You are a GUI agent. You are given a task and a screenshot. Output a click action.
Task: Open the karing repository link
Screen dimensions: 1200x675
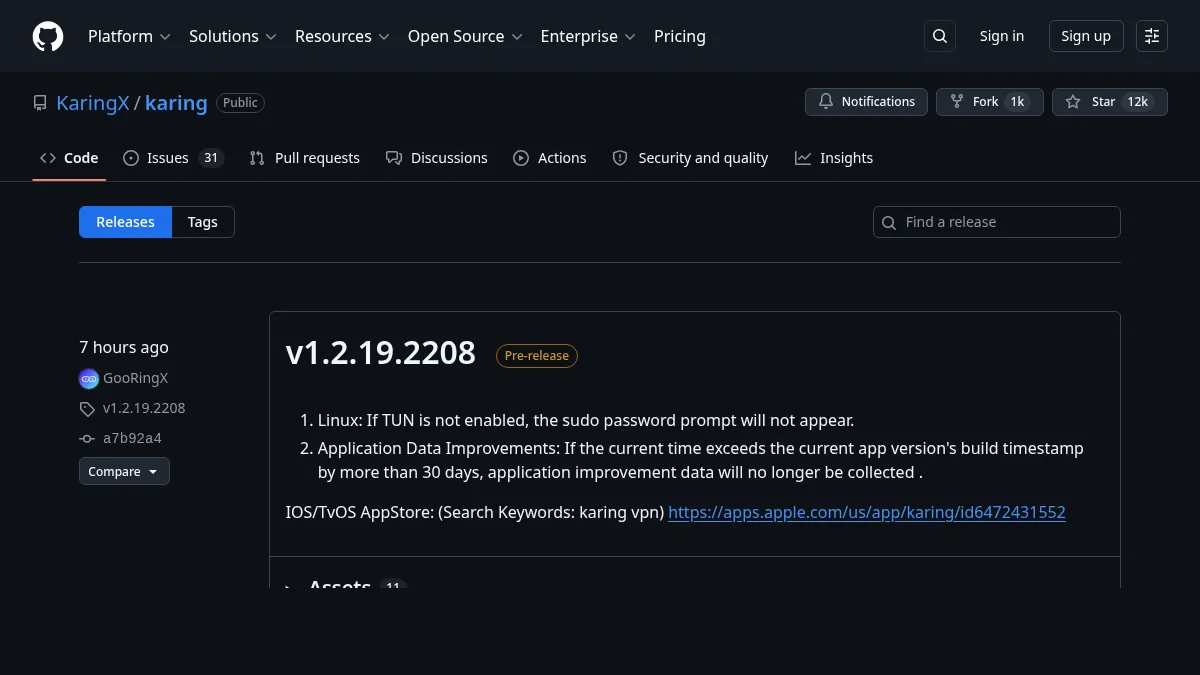pos(176,102)
